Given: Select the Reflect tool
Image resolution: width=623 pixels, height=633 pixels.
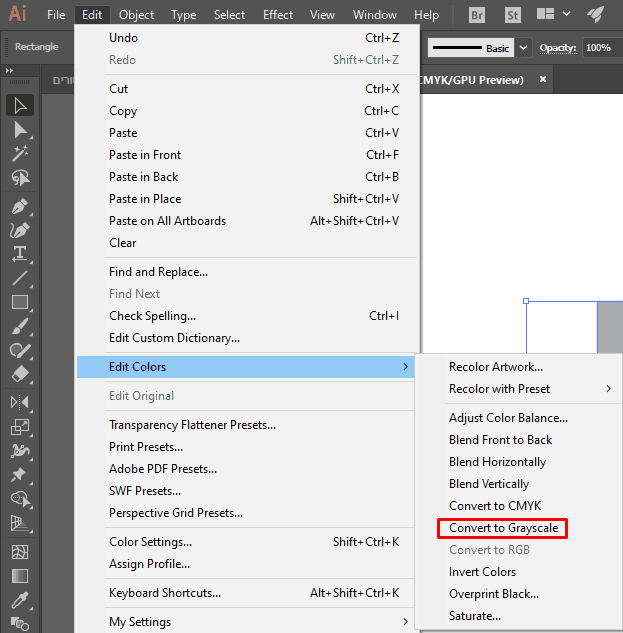Looking at the screenshot, I should pyautogui.click(x=20, y=402).
